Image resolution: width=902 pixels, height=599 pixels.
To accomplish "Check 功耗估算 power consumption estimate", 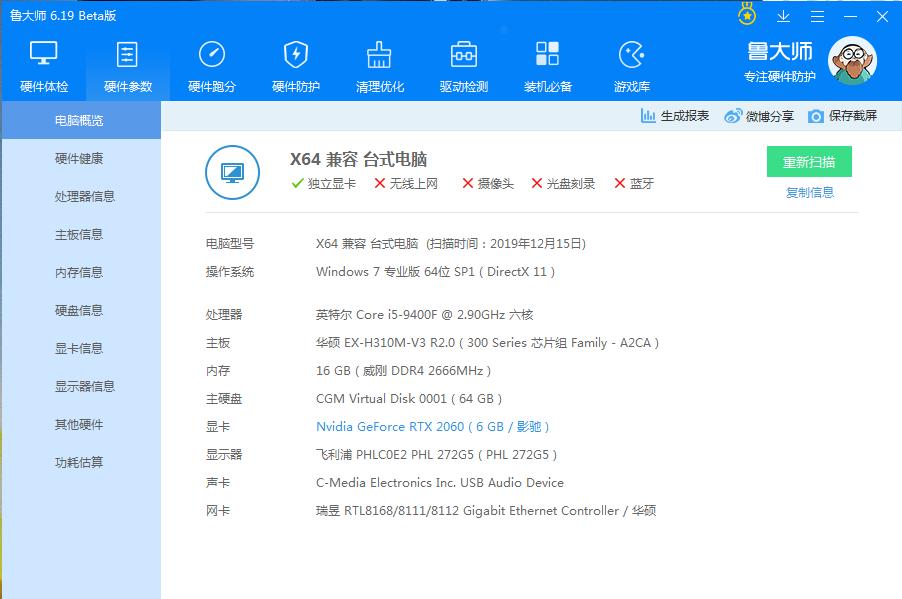I will [x=80, y=462].
